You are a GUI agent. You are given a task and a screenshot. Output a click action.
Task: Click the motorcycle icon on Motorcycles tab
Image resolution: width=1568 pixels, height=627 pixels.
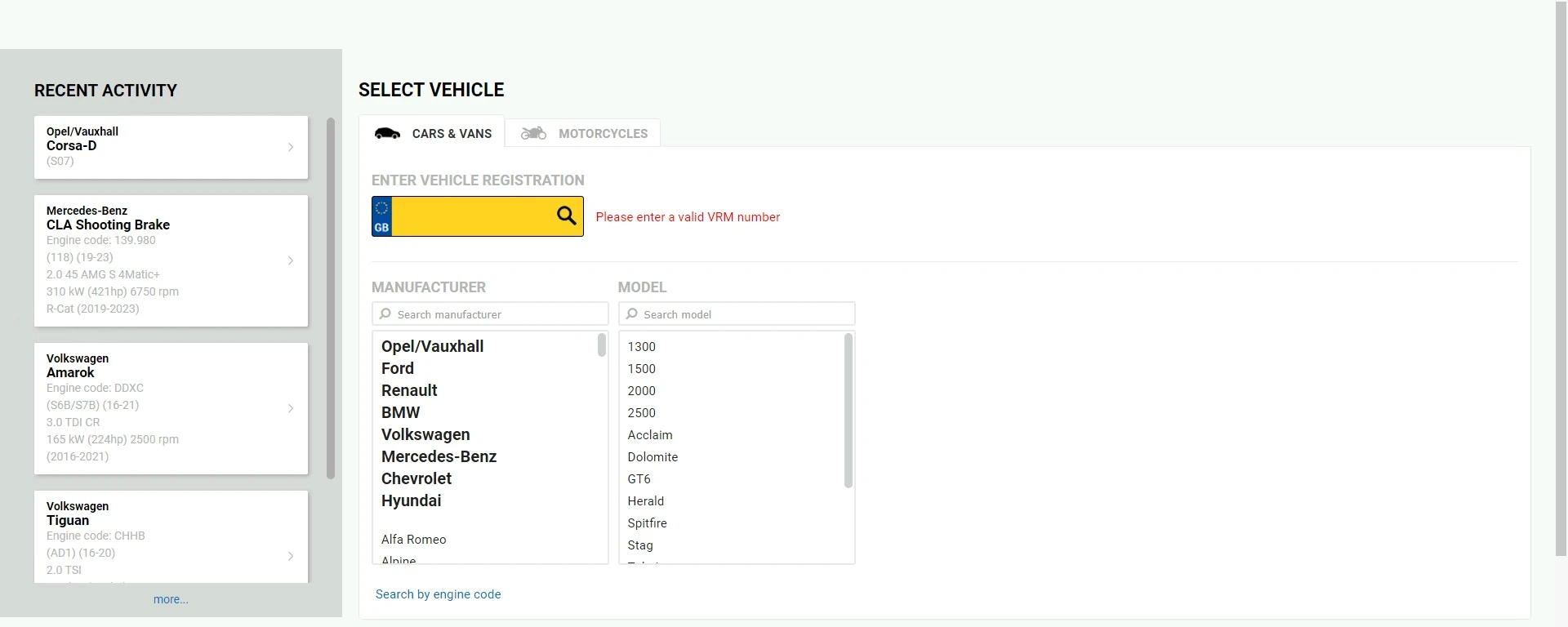[x=533, y=133]
